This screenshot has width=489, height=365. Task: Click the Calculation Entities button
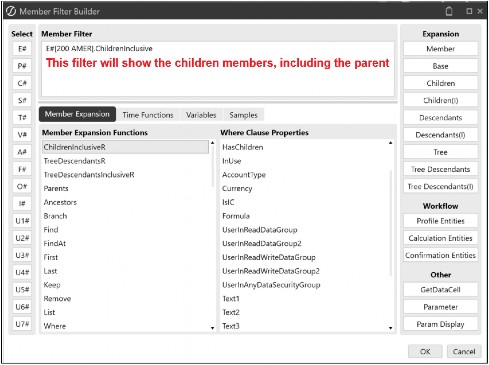point(440,238)
